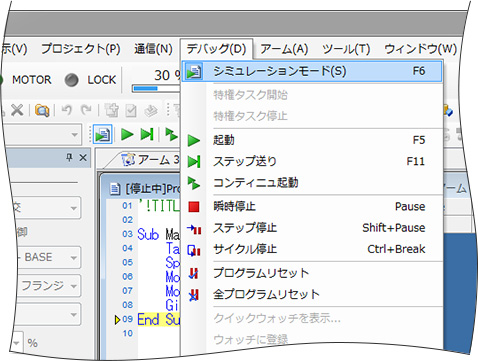Pin the left side panel
The width and height of the screenshot is (478, 361).
pyautogui.click(x=69, y=157)
